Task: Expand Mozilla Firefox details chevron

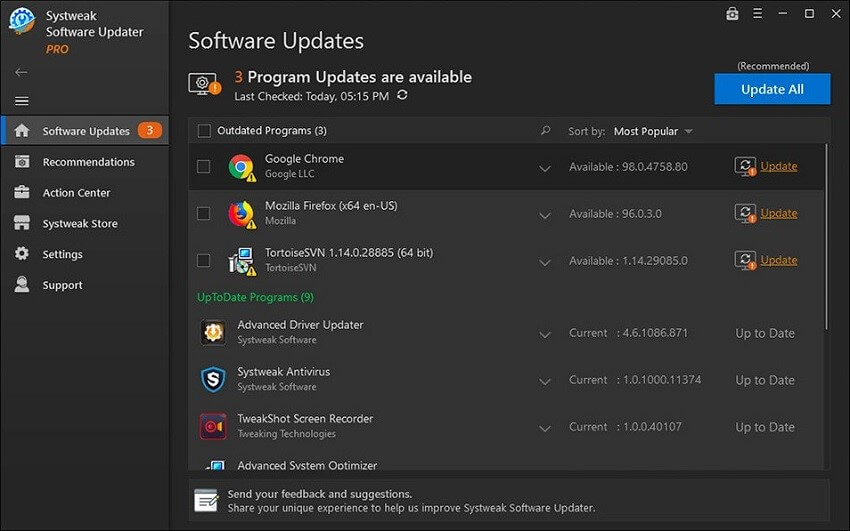Action: point(545,216)
